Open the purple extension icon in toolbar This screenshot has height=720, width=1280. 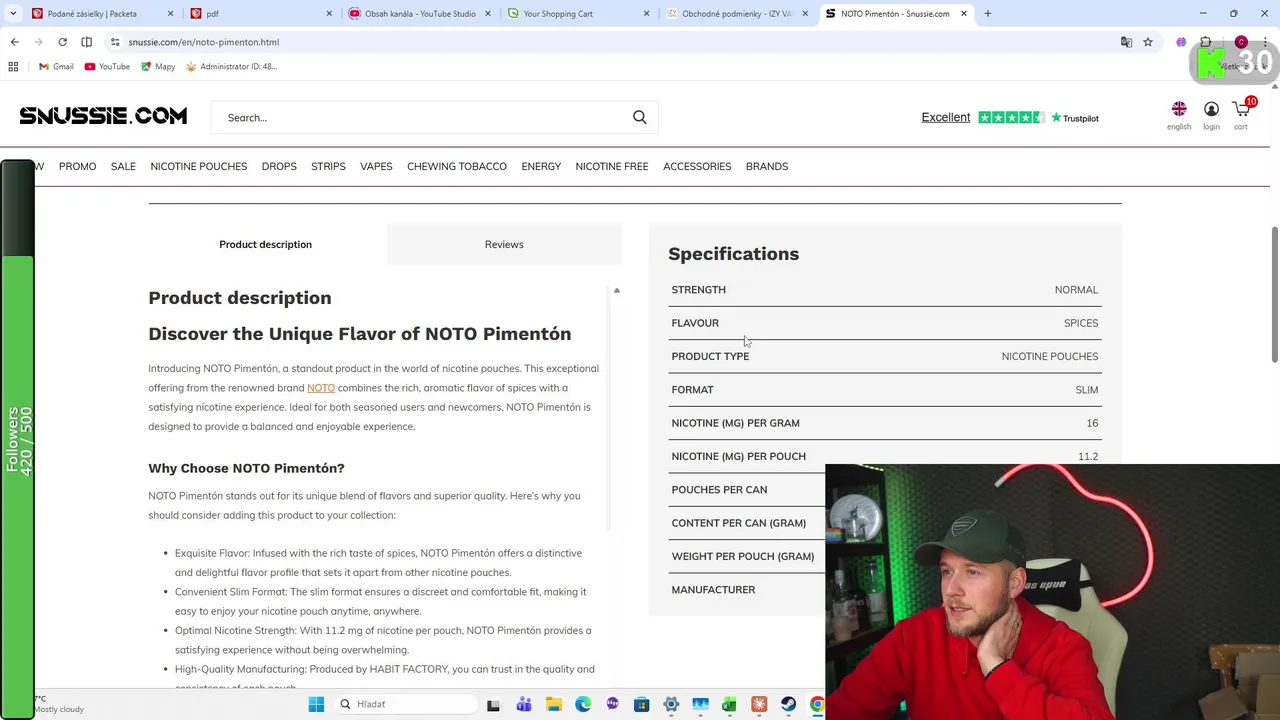coord(1181,42)
